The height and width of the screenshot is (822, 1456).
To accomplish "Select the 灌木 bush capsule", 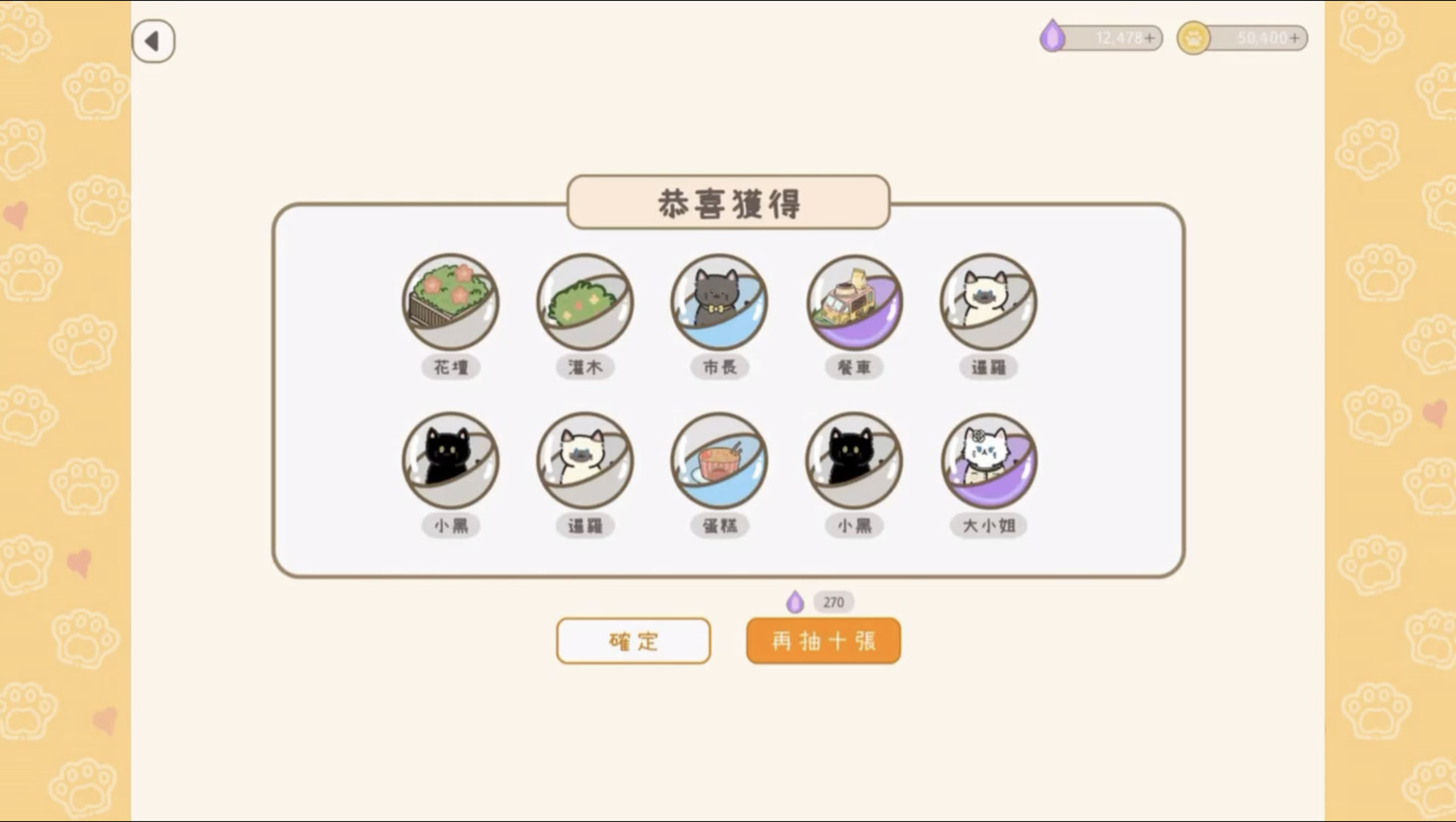I will click(x=585, y=301).
